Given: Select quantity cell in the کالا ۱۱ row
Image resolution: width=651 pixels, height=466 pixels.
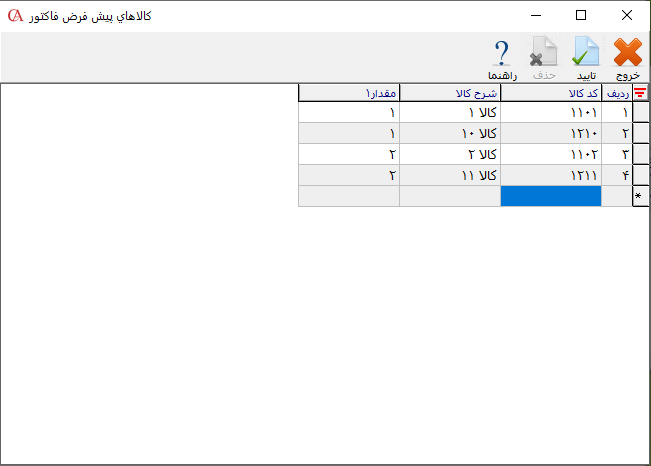Looking at the screenshot, I should tap(349, 176).
